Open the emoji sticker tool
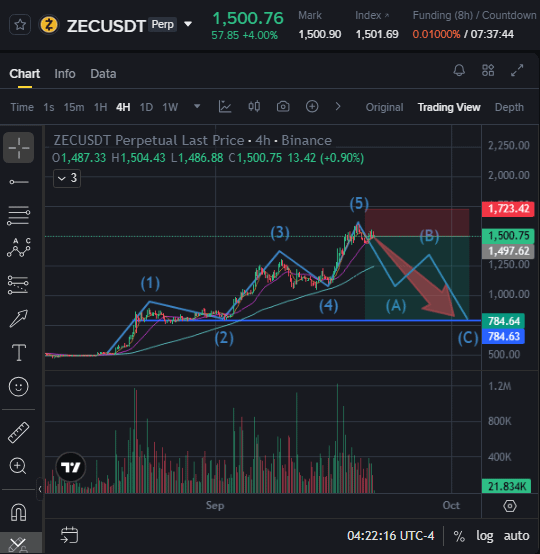Screen dimensions: 540x554 tap(18, 386)
